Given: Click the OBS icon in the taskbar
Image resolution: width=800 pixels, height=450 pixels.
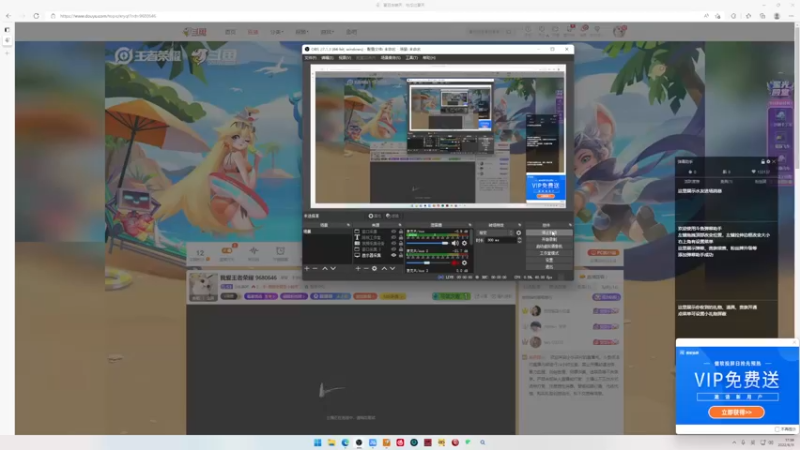Looking at the screenshot, I should [x=359, y=442].
